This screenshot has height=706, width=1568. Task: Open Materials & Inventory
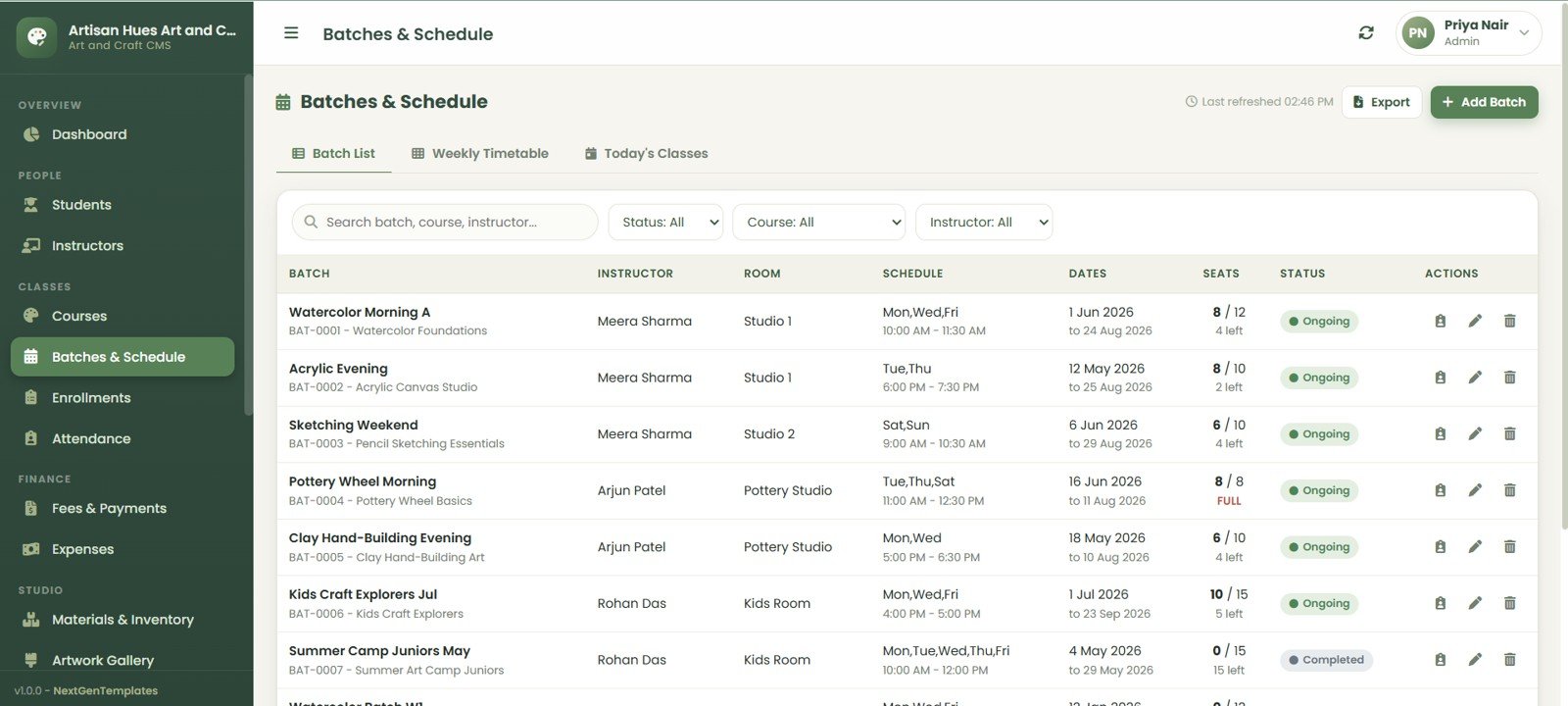tap(122, 620)
